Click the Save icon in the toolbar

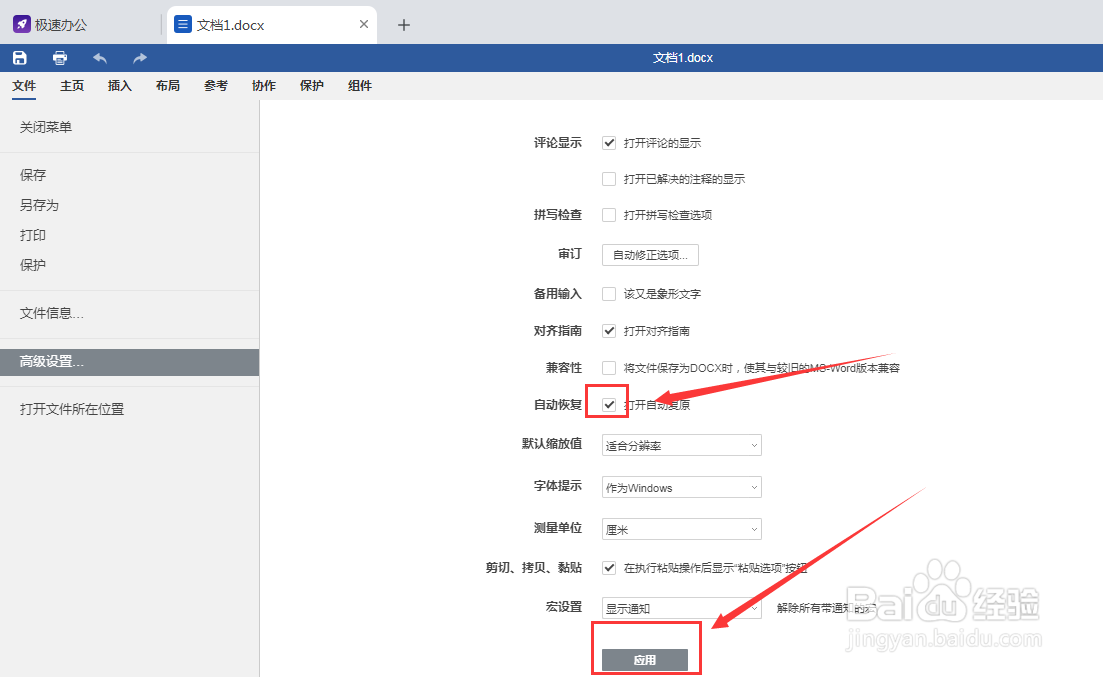(x=19, y=57)
